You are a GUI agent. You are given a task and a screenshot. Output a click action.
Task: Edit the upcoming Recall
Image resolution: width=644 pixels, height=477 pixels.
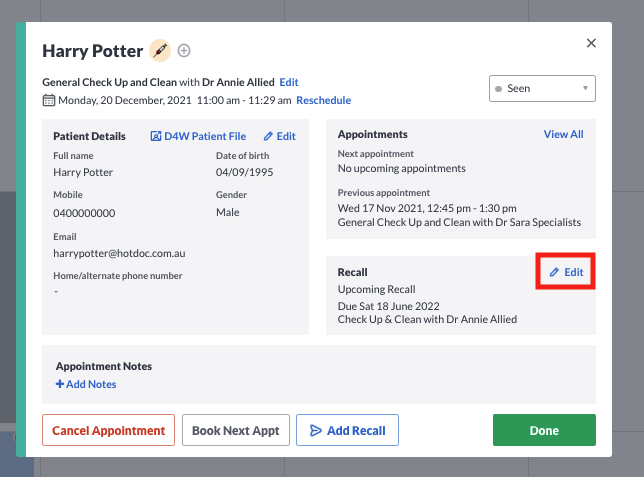tap(566, 272)
